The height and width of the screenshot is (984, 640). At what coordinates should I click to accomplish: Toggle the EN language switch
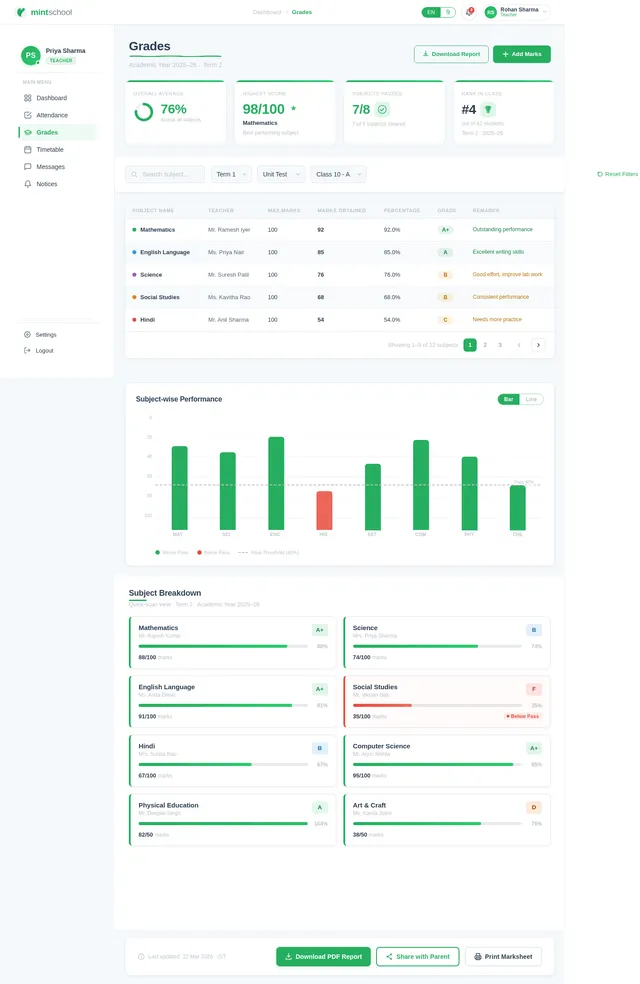431,12
